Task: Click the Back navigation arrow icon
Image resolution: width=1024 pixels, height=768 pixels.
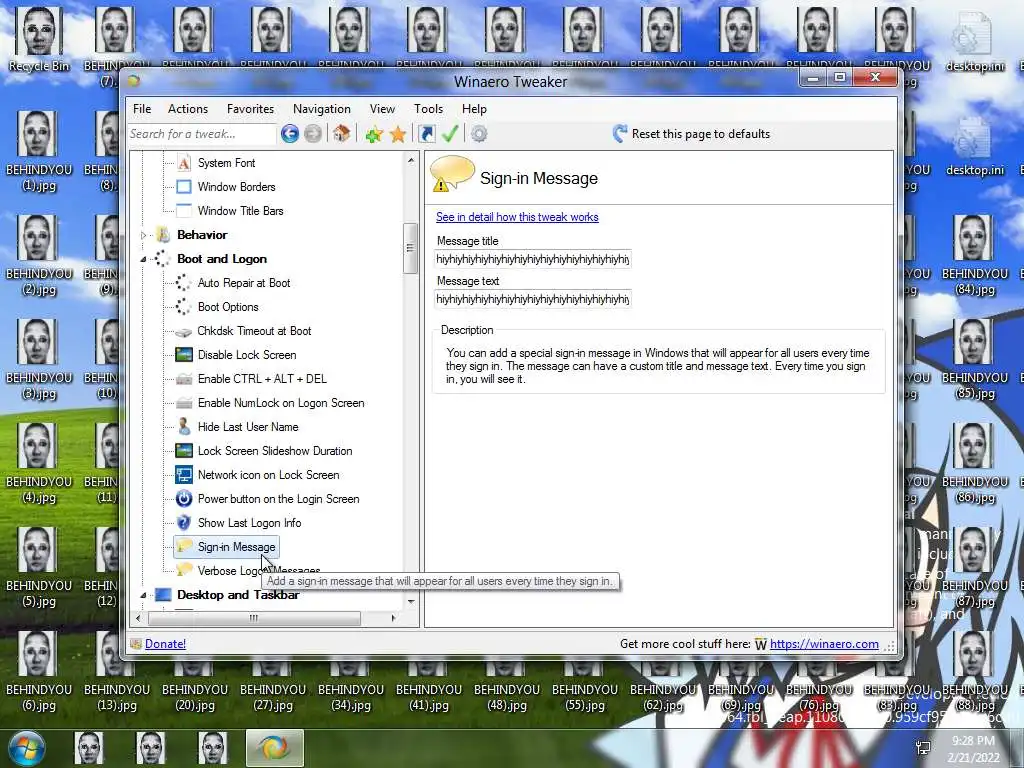Action: pos(290,134)
